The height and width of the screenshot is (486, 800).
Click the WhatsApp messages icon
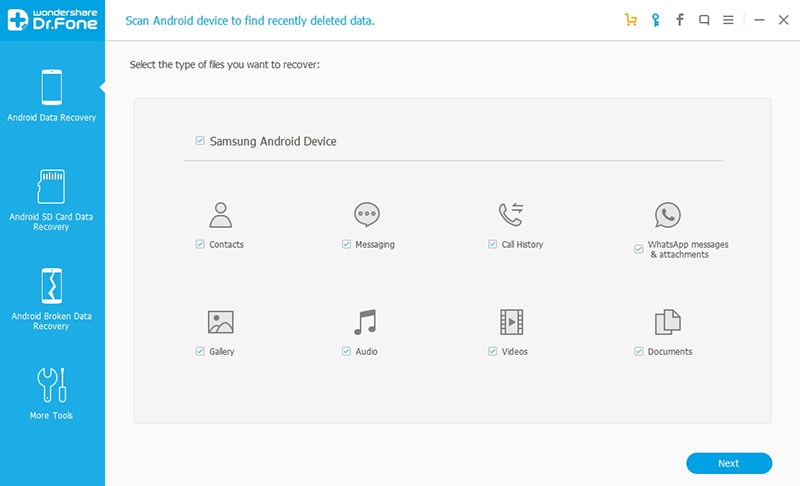pos(667,215)
